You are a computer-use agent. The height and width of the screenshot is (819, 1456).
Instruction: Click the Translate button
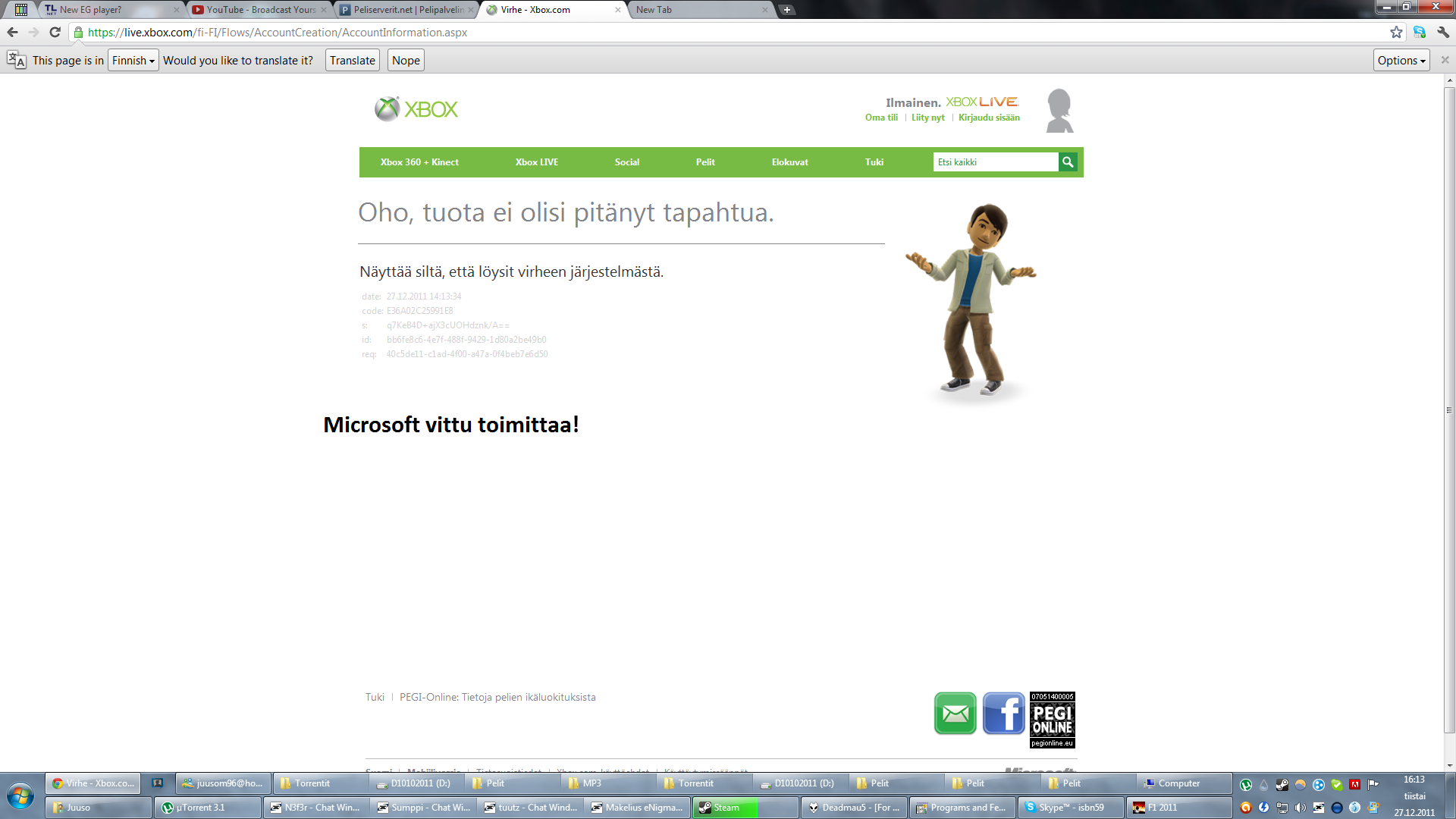point(353,60)
